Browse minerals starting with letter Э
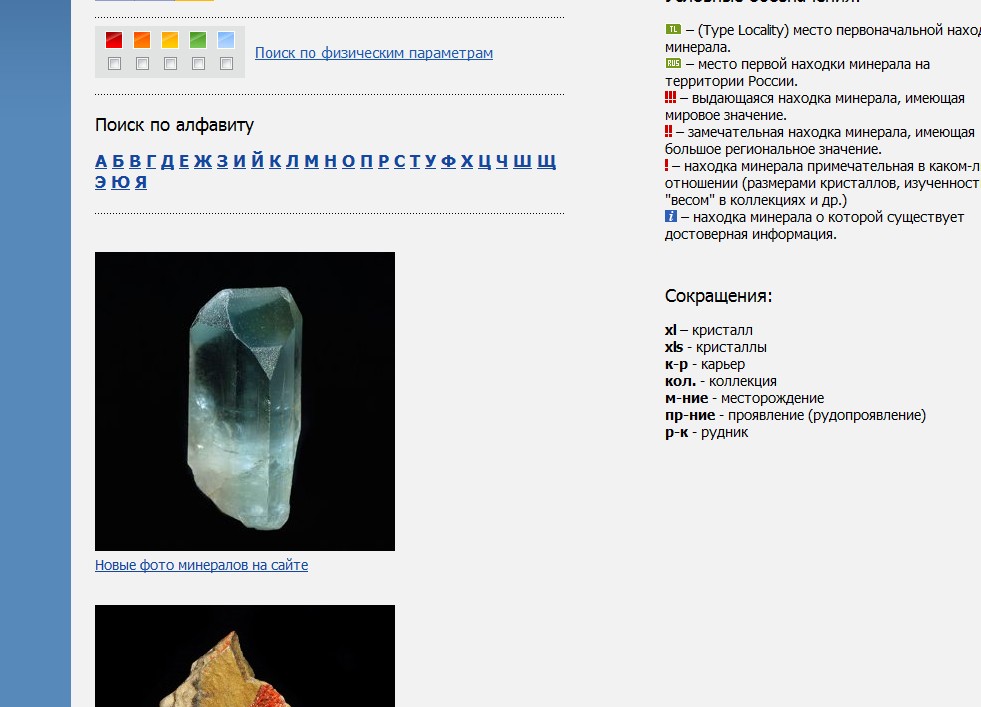 (101, 182)
